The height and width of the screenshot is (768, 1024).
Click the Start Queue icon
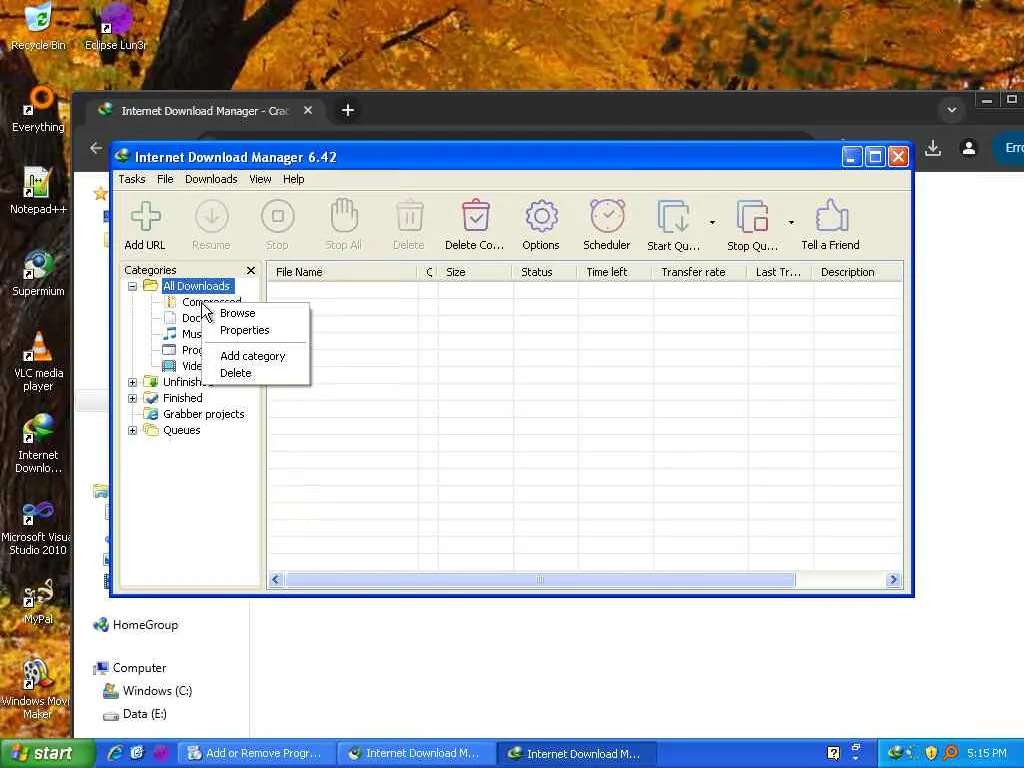pyautogui.click(x=673, y=217)
